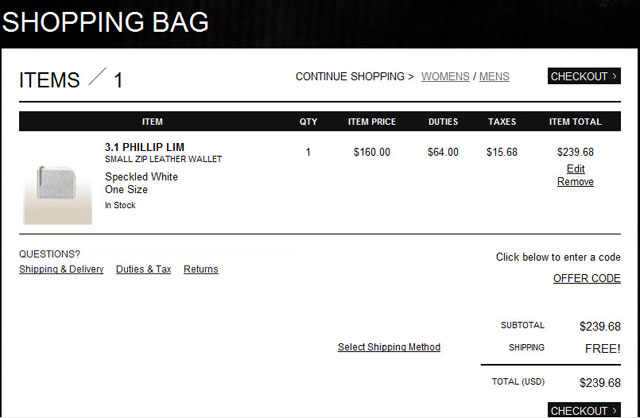Click the bottom Checkout button
The width and height of the screenshot is (640, 418).
[584, 410]
